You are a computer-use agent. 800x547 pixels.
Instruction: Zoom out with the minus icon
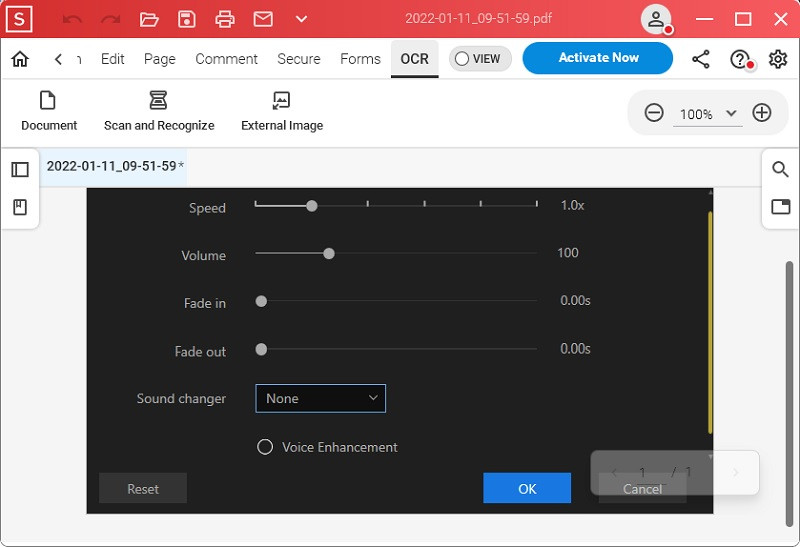tap(654, 113)
